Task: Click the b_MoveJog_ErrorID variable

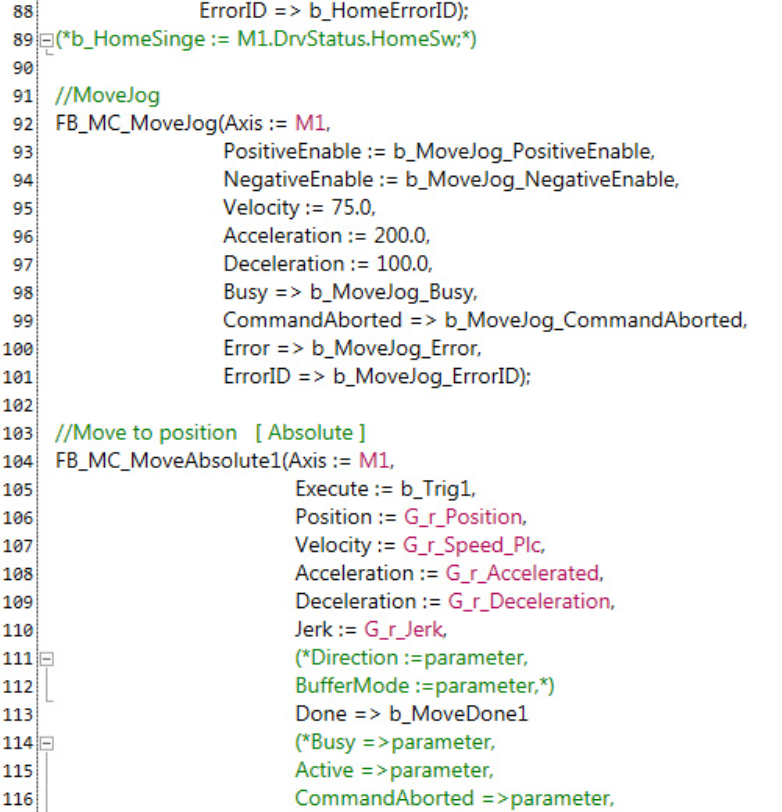Action: click(x=426, y=376)
